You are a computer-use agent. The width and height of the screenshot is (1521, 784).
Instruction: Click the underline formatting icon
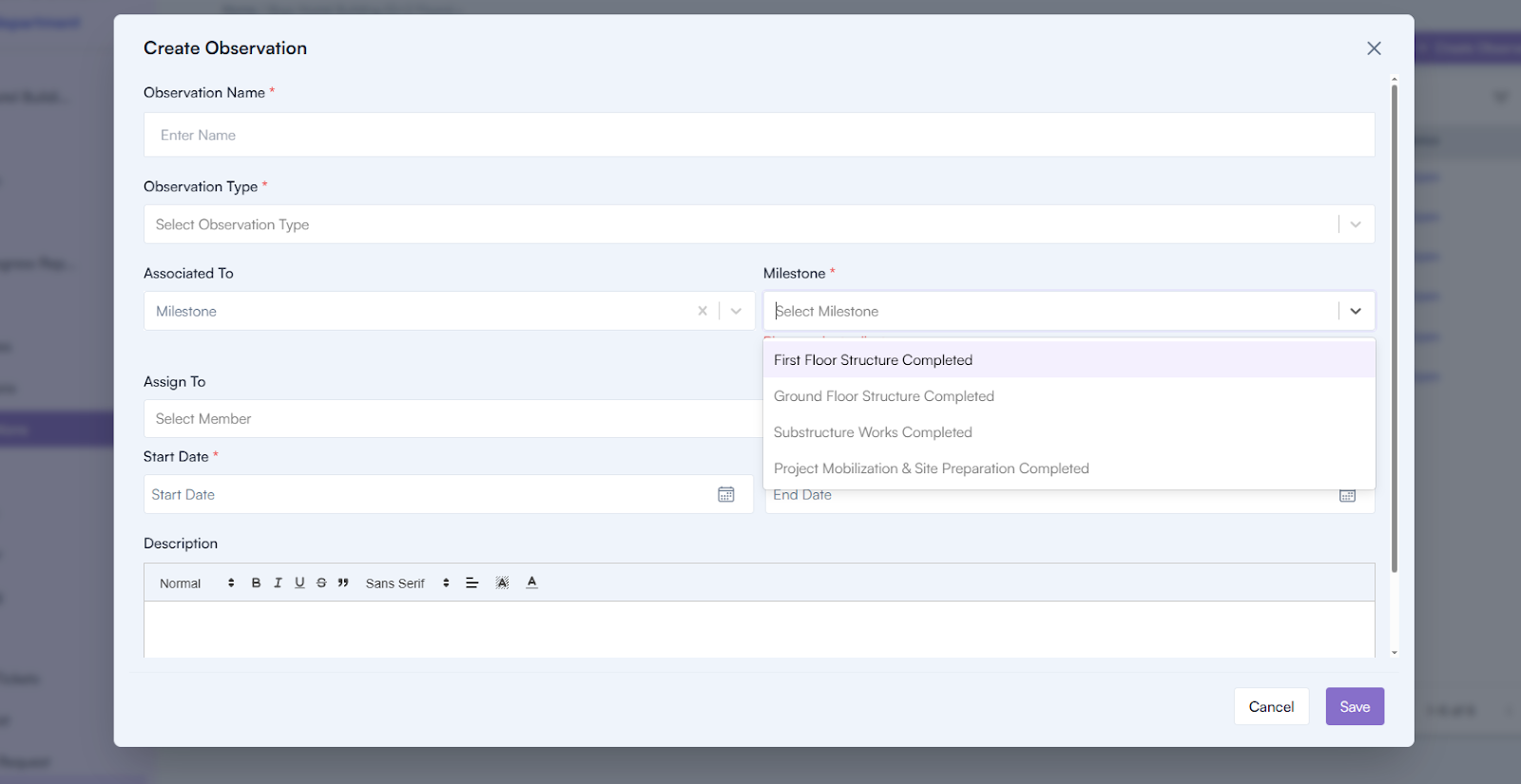pyautogui.click(x=299, y=583)
